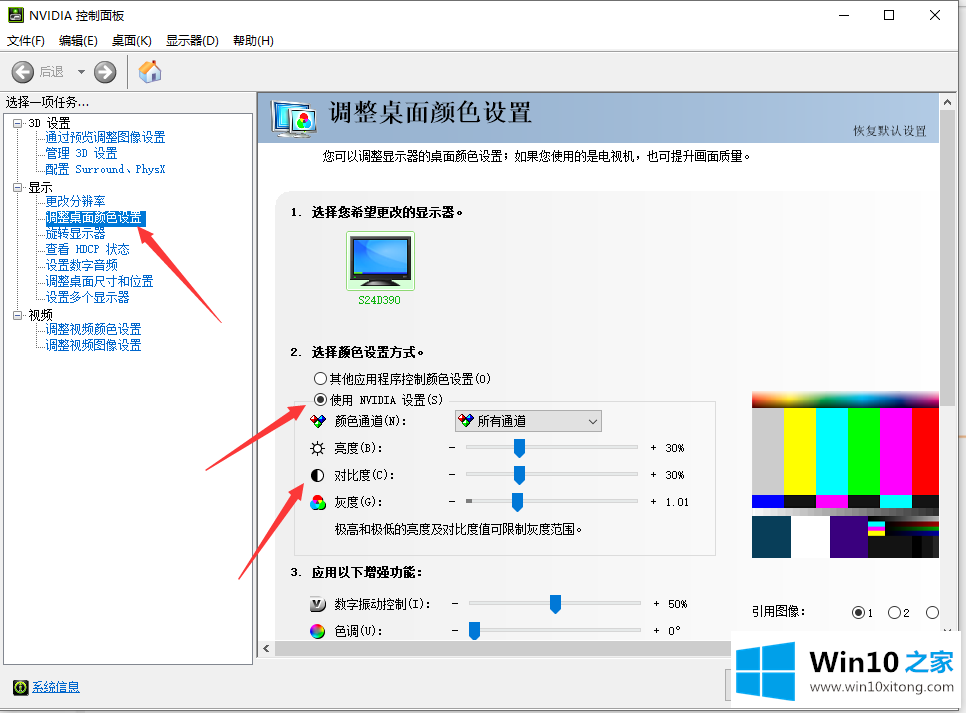Click 恢复默认设置 restore defaults link
The width and height of the screenshot is (966, 713).
(x=890, y=131)
